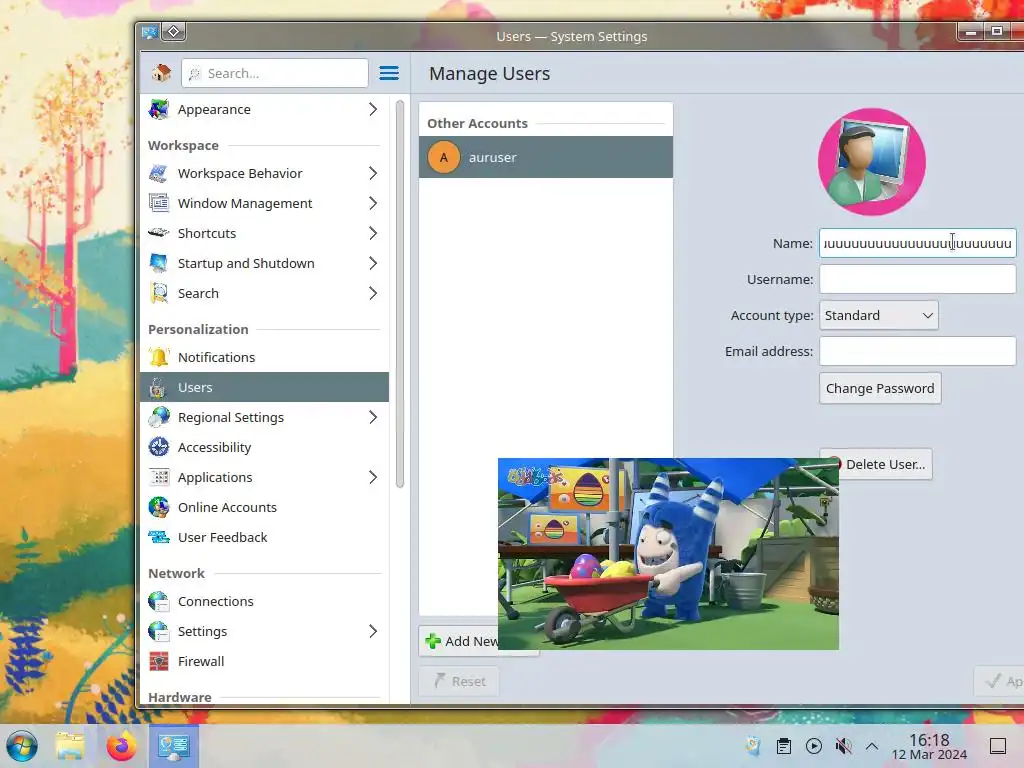Click the media player tray icon
This screenshot has width=1024, height=768.
(x=814, y=746)
